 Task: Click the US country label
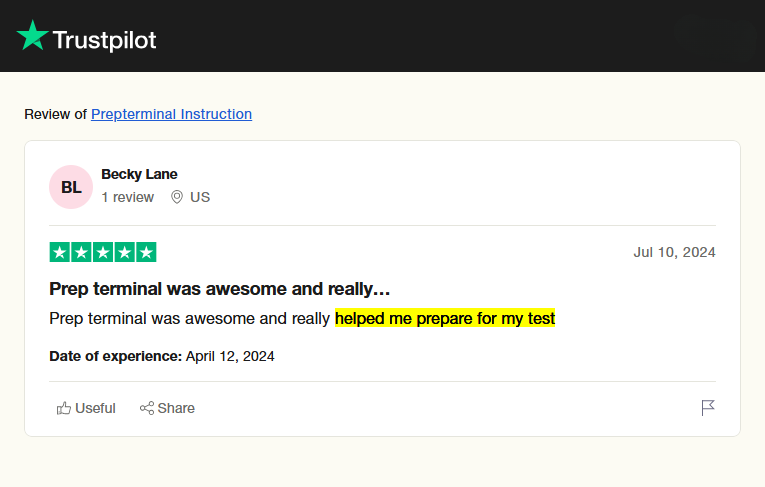tap(200, 197)
